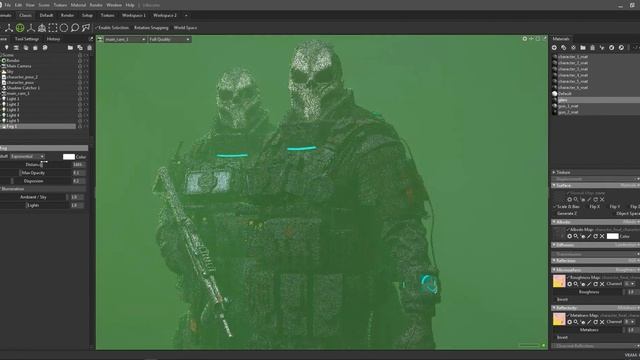
Task: Click the folder icon in the Materials toolbar
Action: 583,48
